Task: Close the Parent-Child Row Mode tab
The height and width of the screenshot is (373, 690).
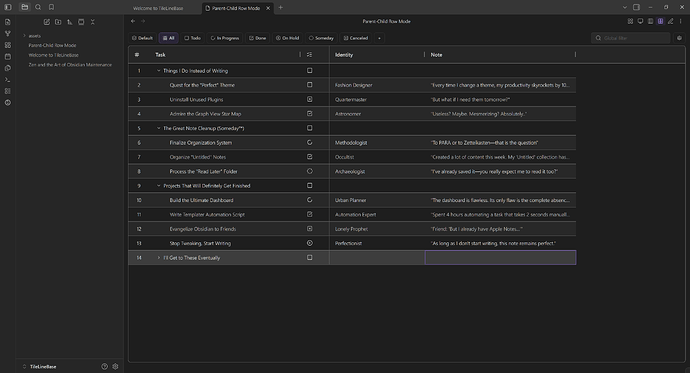Action: click(x=268, y=8)
